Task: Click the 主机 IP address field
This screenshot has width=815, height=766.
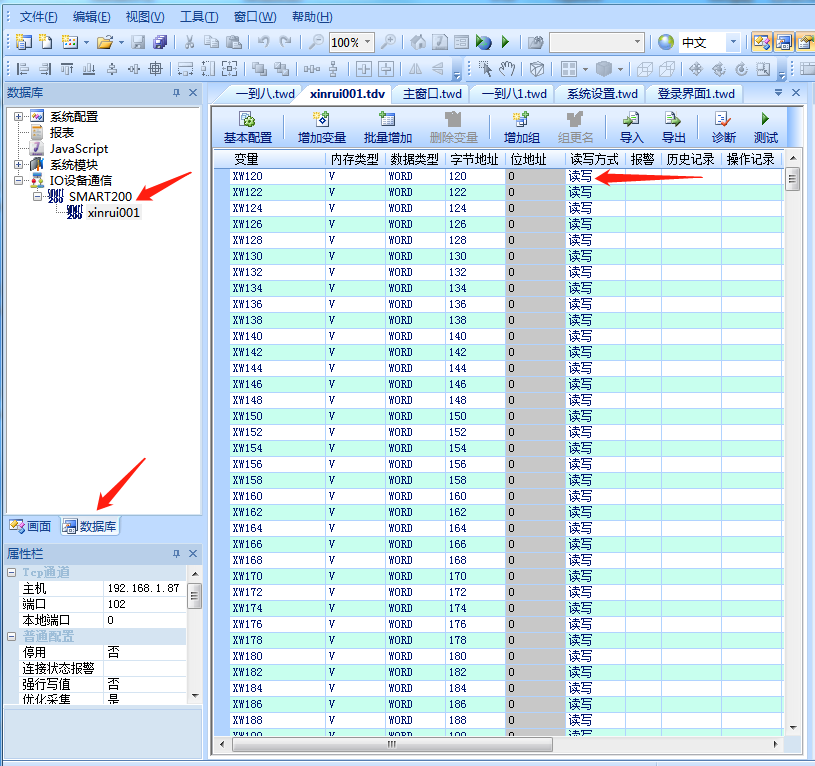Action: tap(143, 589)
